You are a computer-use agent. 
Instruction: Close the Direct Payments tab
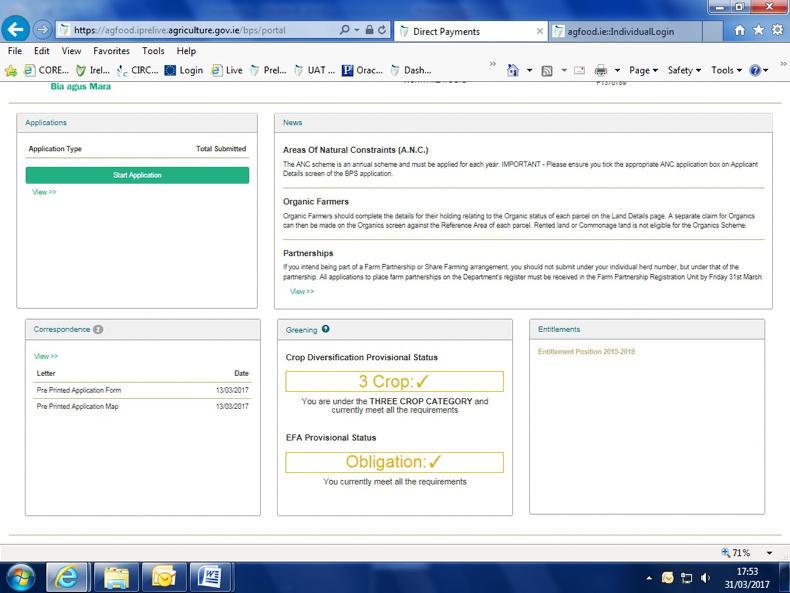540,31
